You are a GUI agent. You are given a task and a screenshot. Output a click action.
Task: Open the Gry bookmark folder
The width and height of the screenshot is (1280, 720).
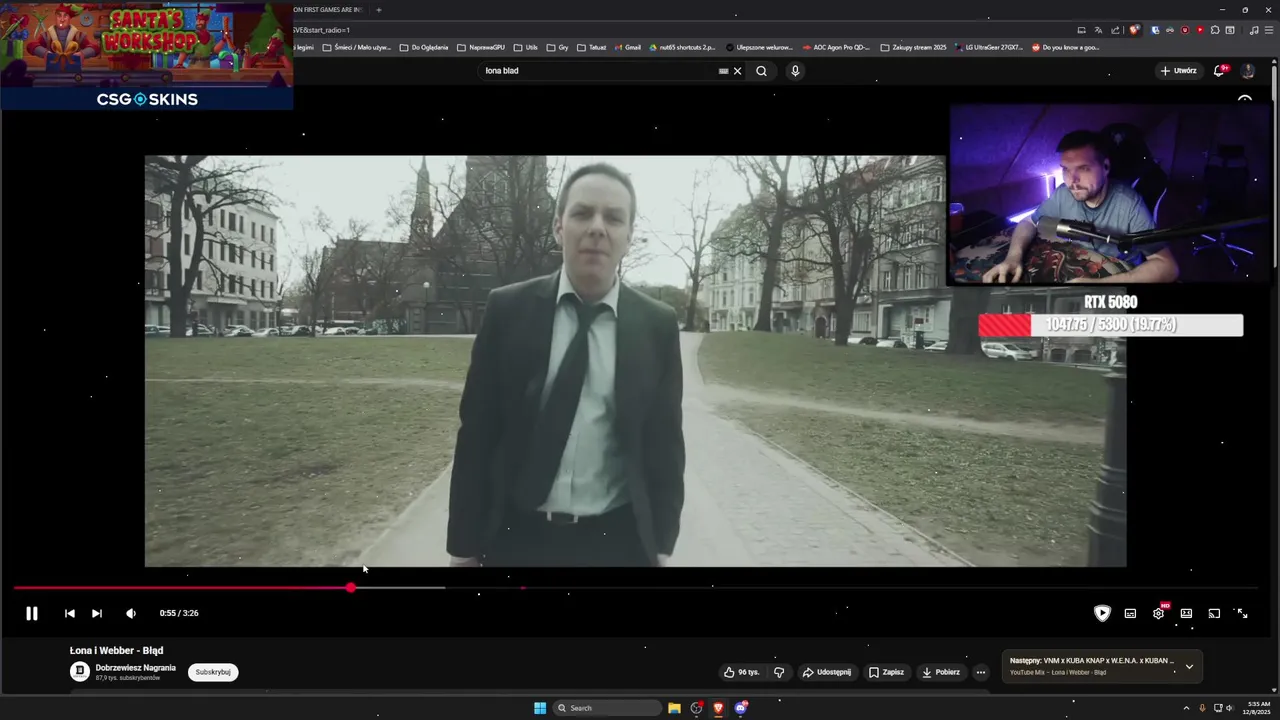click(557, 47)
